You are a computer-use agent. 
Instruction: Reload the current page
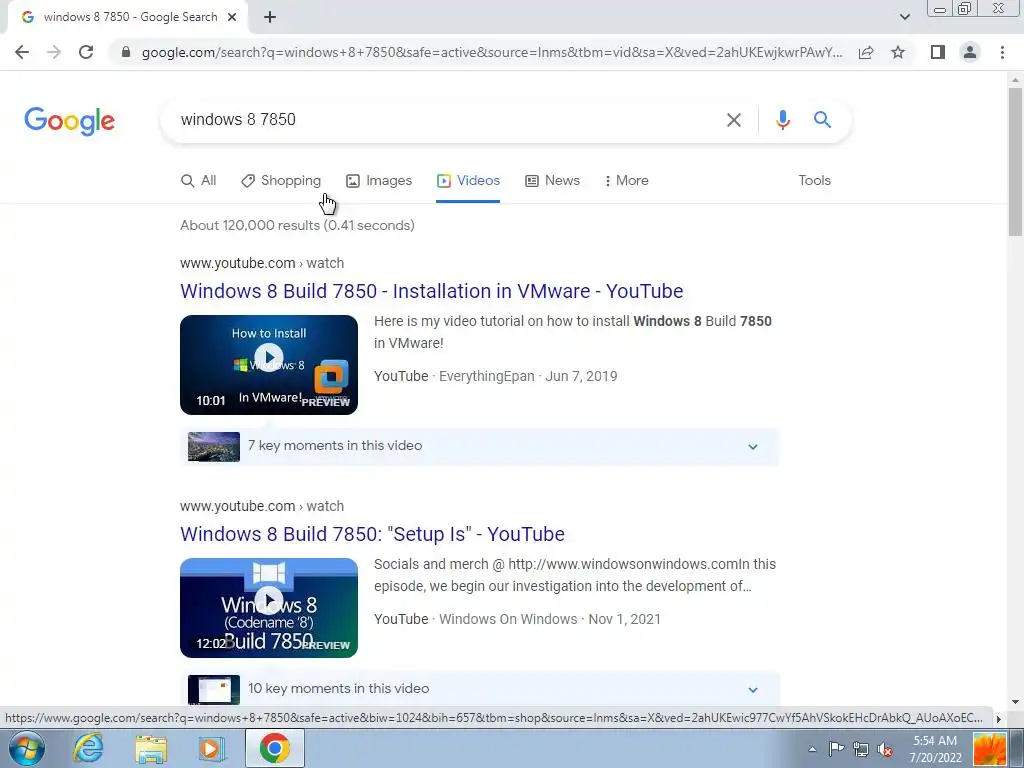[86, 52]
